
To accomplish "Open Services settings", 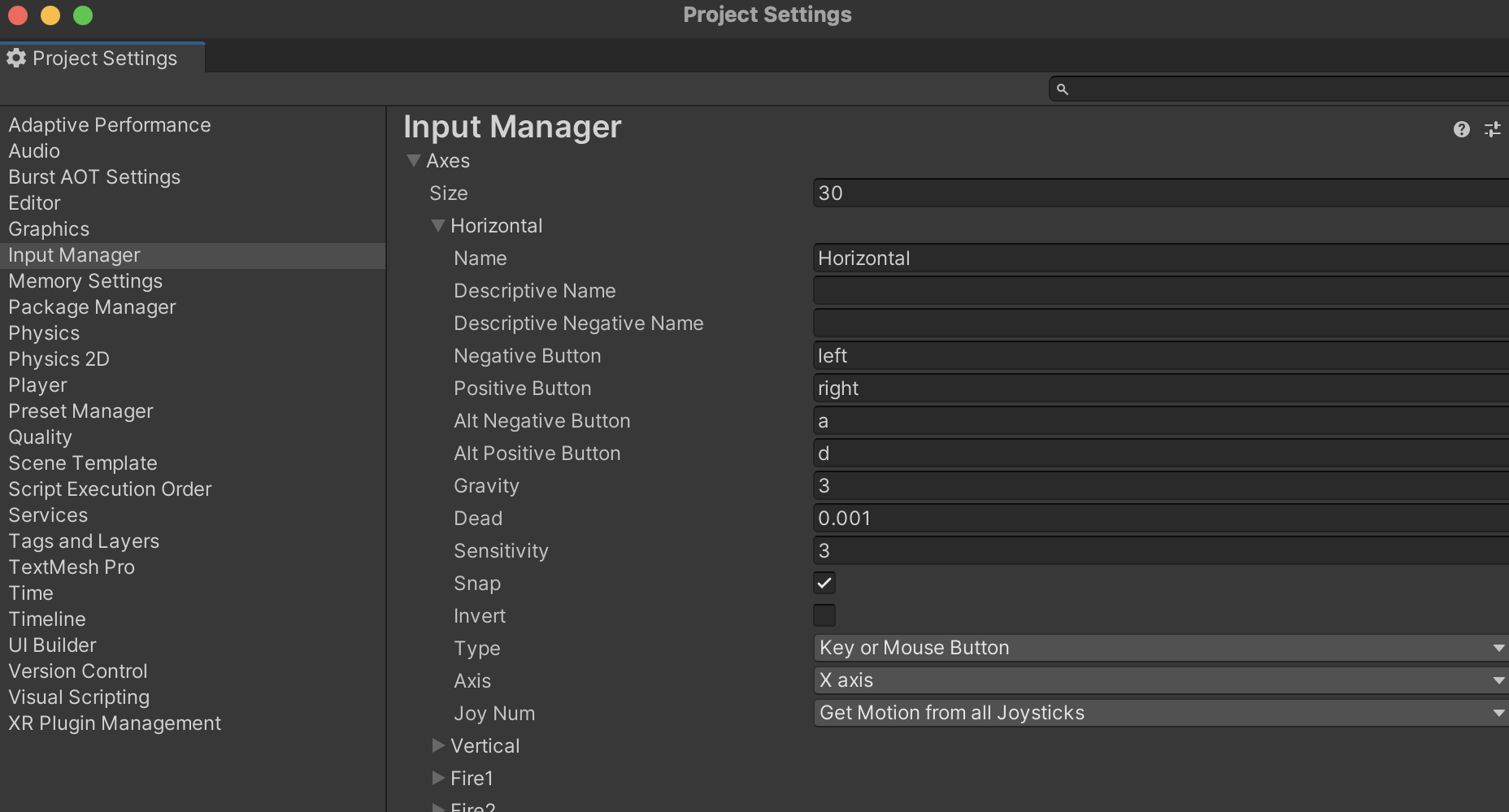I will 48,515.
